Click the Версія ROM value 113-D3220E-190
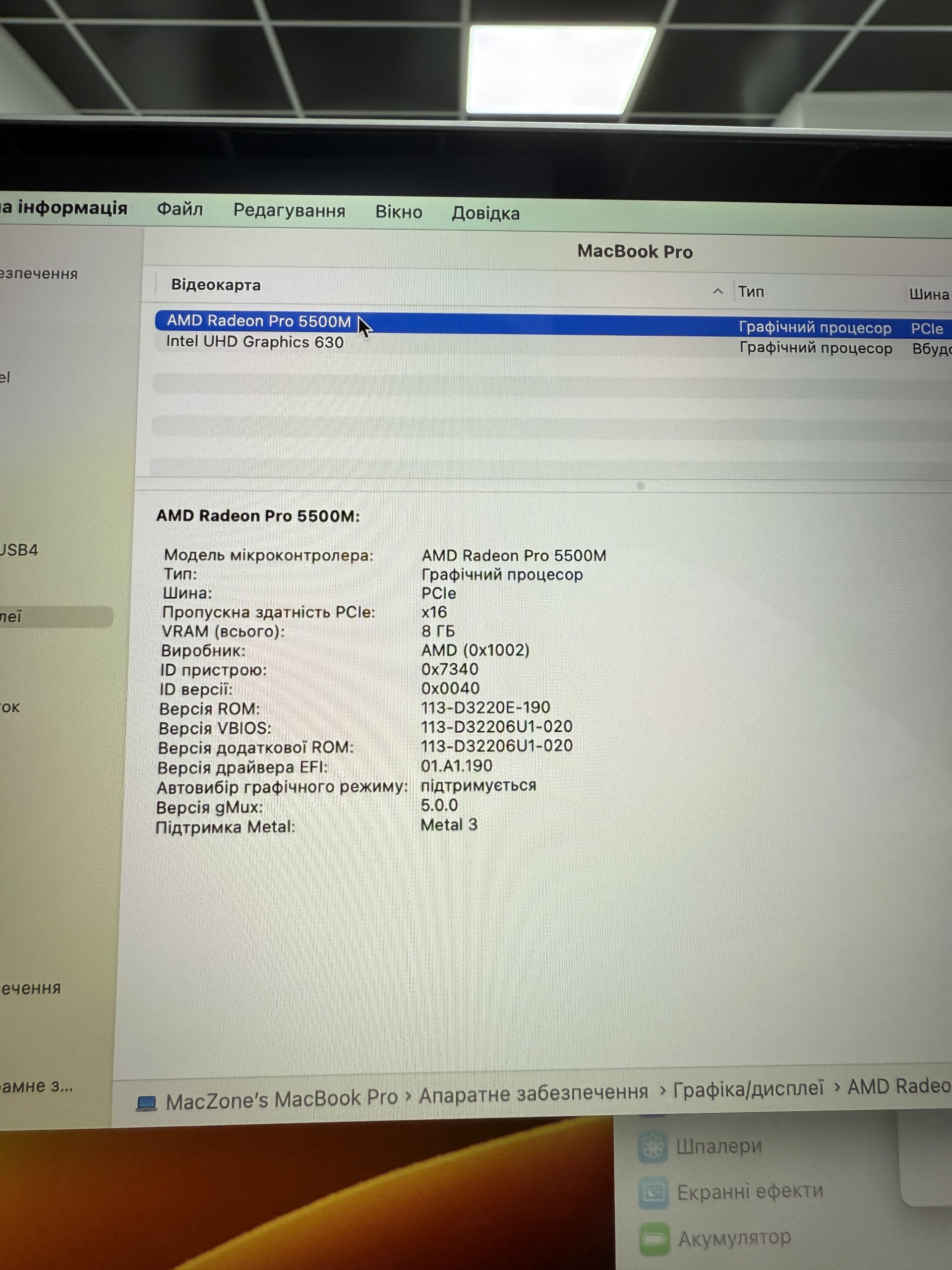This screenshot has width=952, height=1270. pos(485,707)
